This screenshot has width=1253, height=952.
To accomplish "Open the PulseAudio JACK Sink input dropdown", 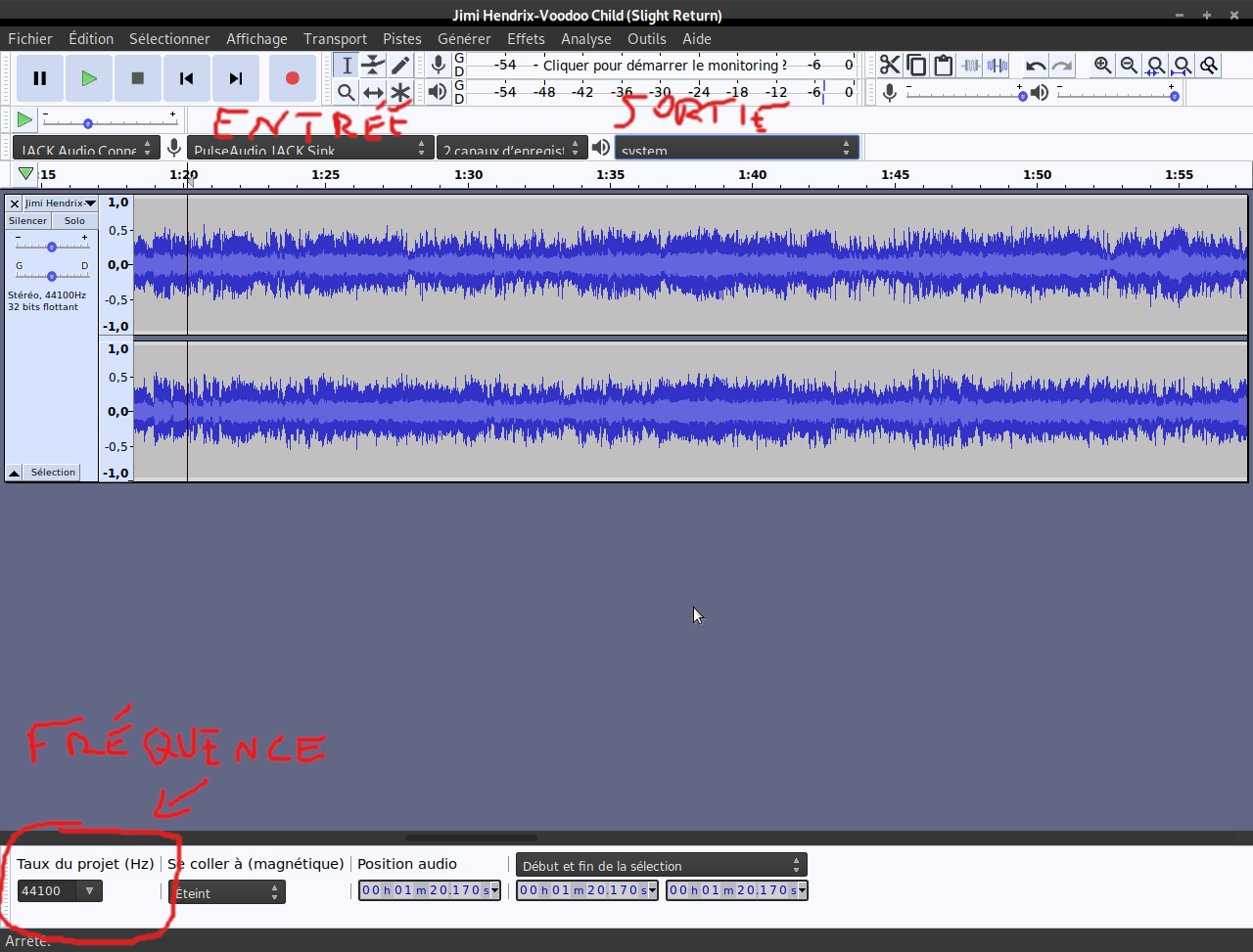I will click(x=310, y=148).
